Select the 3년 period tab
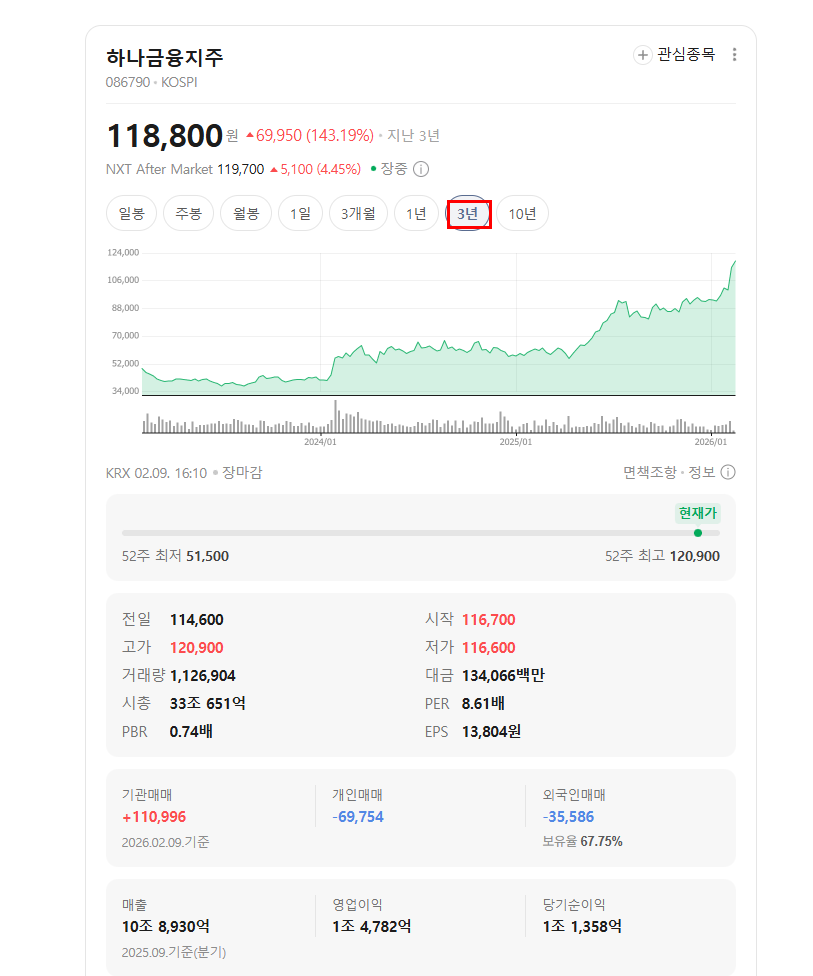This screenshot has height=976, width=813. (x=468, y=214)
